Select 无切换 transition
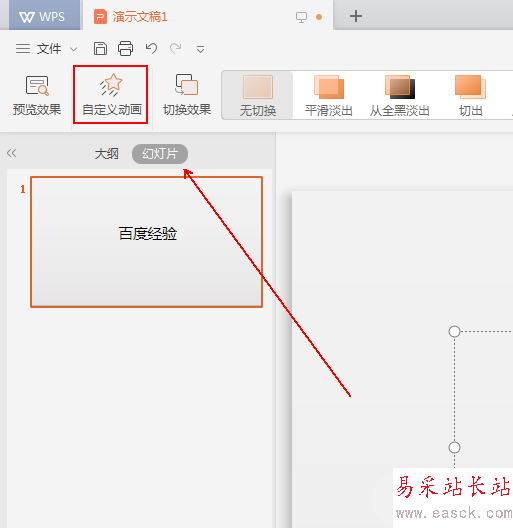 258,96
